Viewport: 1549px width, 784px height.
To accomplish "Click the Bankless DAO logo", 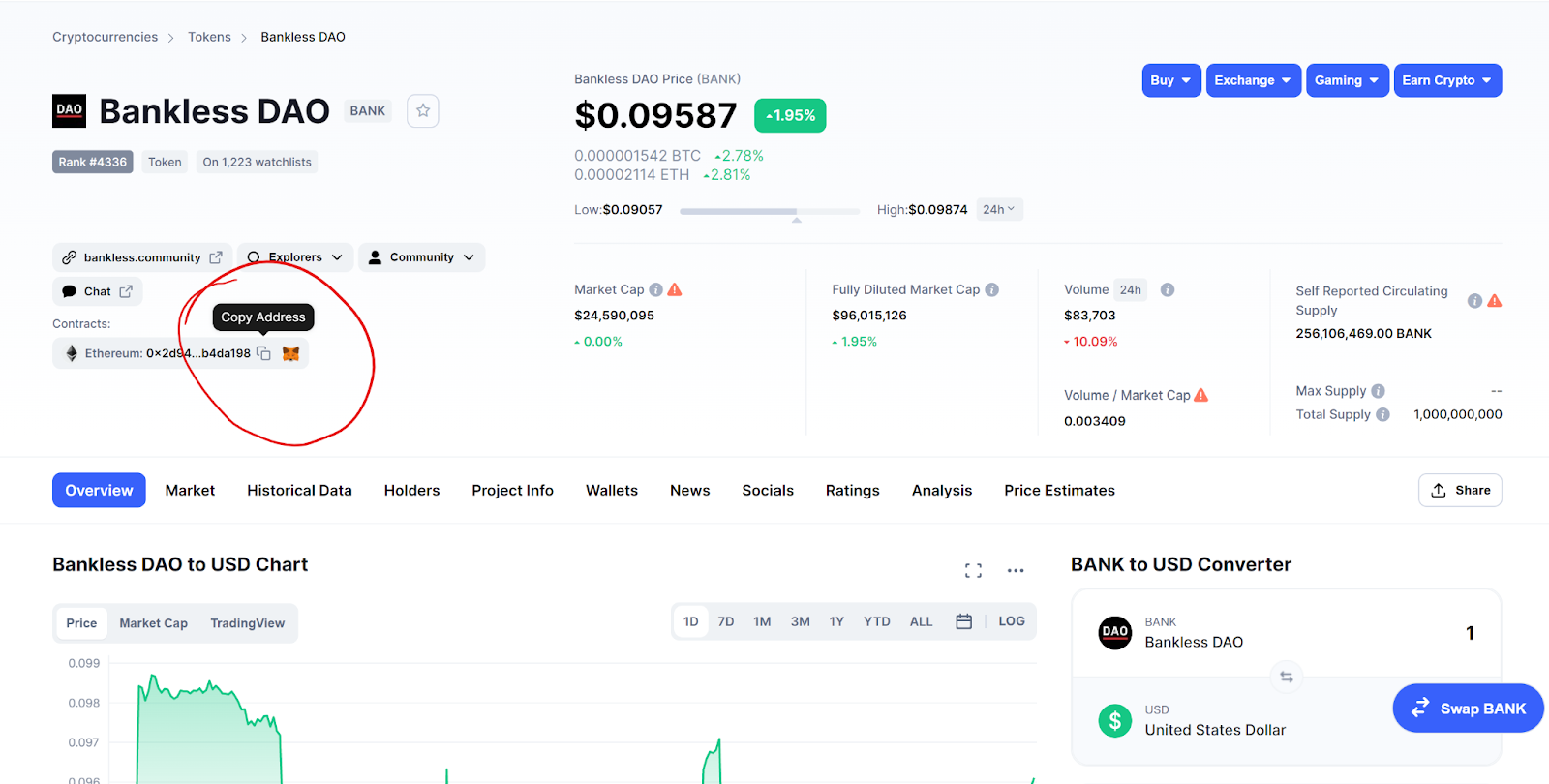I will coord(69,110).
